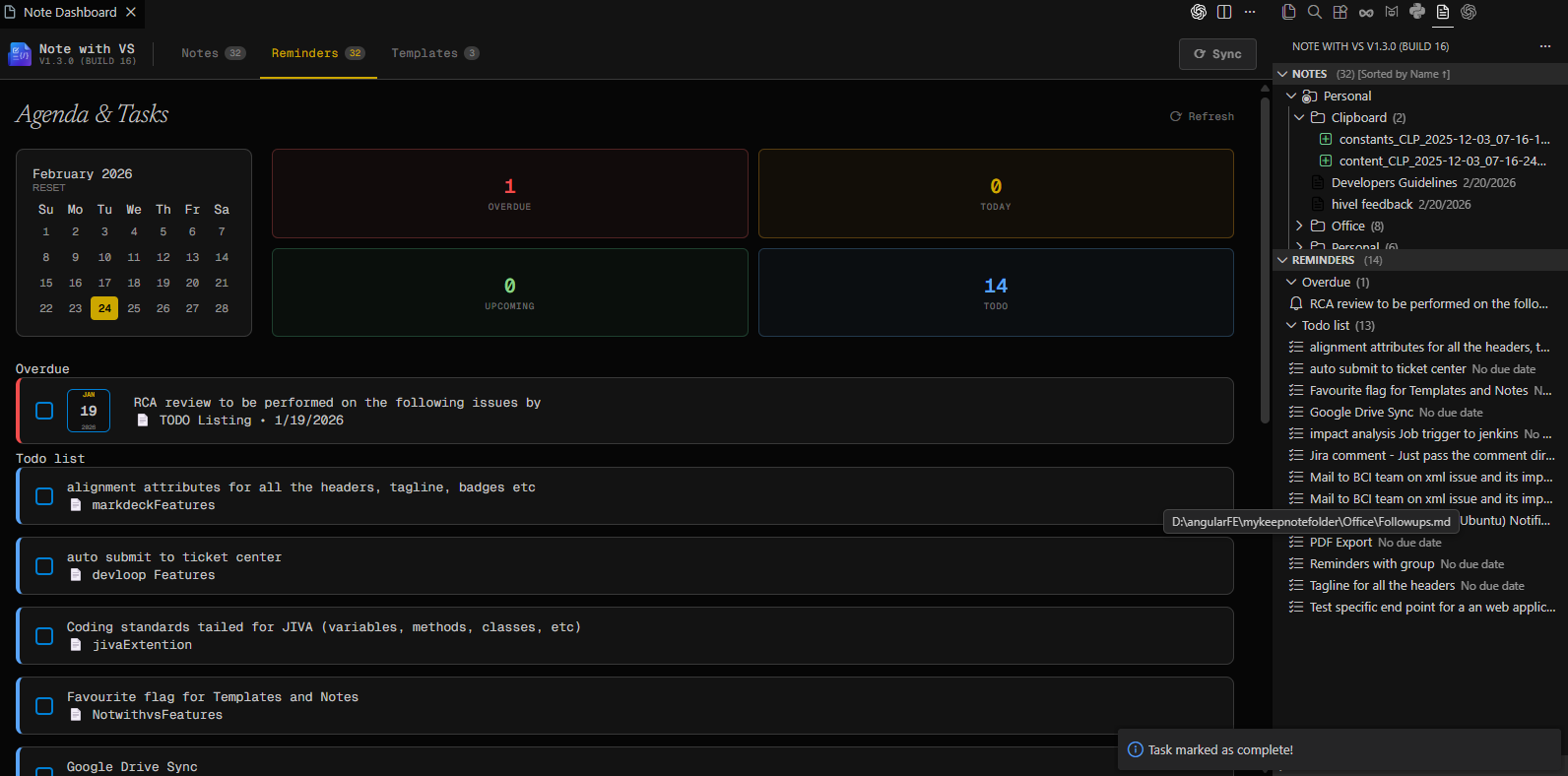Click the Jan 19 date badge
Viewport: 1568px width, 776px height.
click(x=89, y=411)
